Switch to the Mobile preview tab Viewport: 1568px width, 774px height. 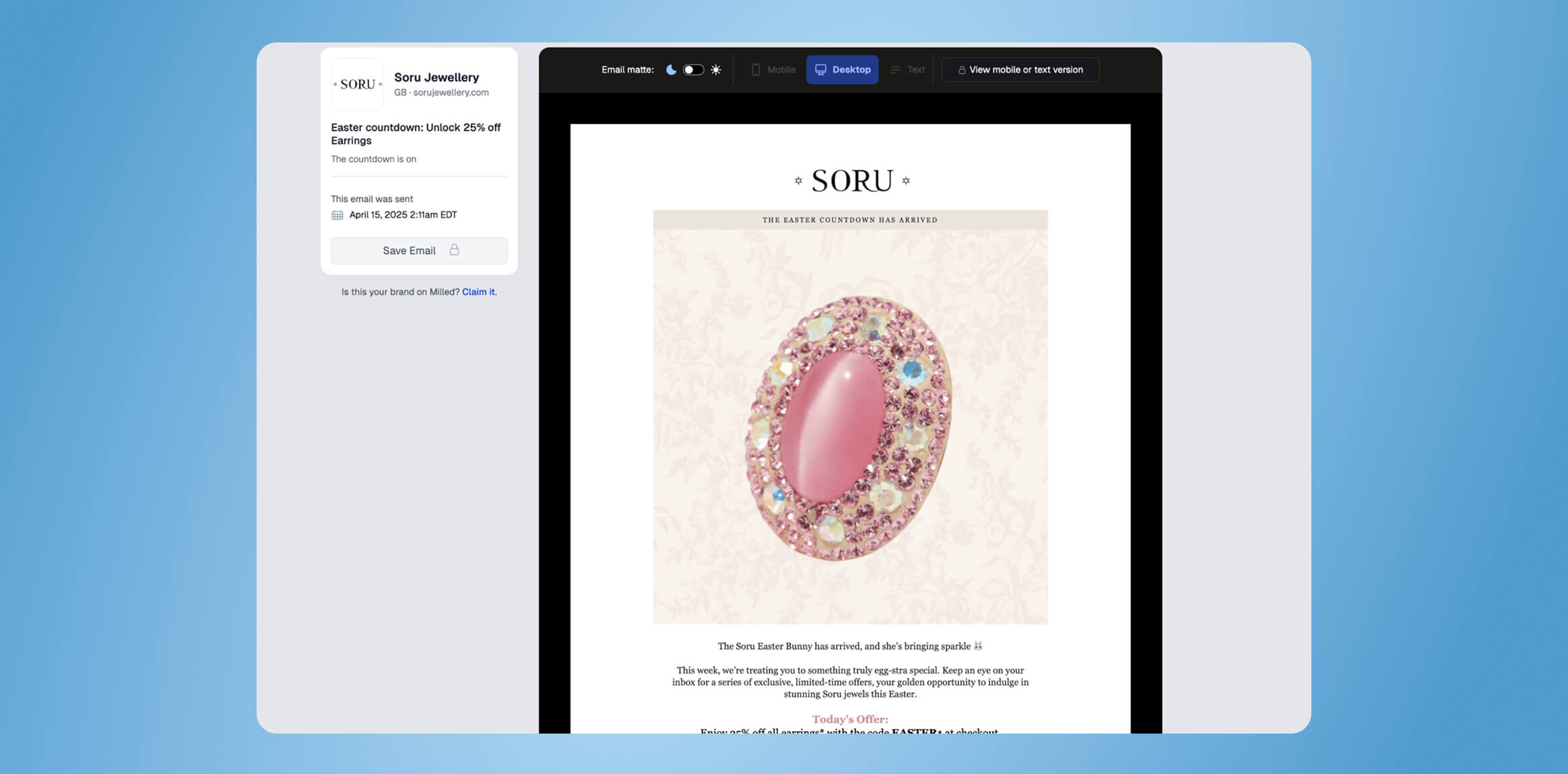pyautogui.click(x=773, y=69)
